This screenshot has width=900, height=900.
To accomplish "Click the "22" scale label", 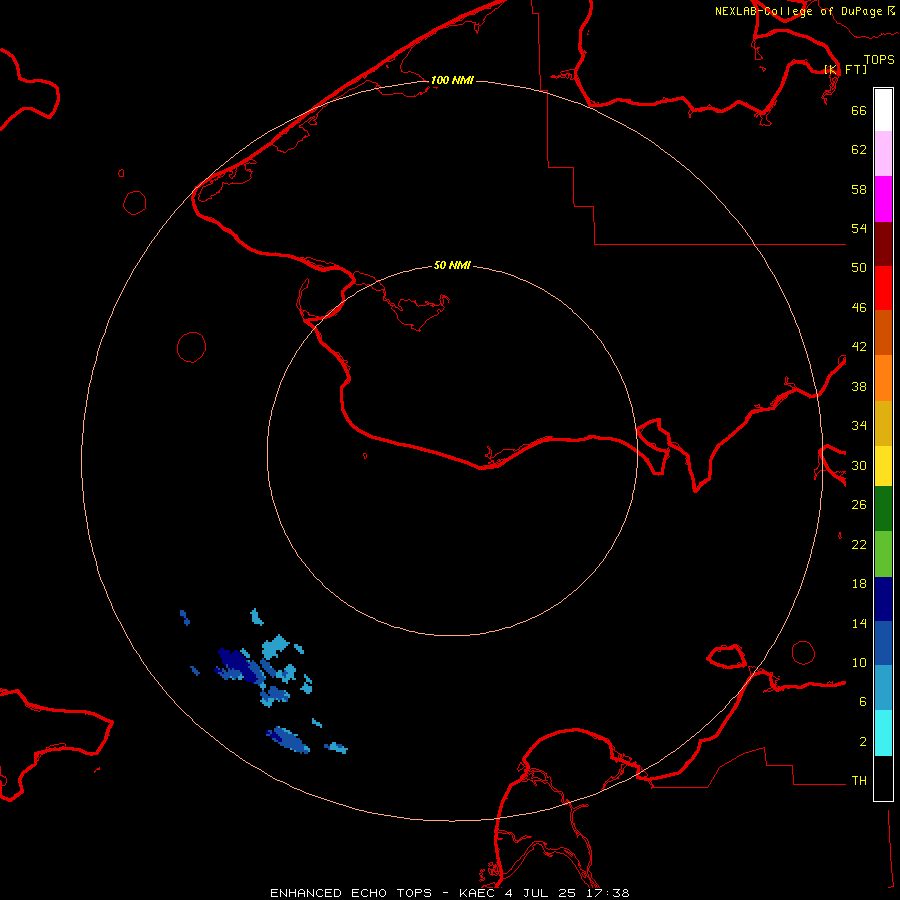I will (859, 545).
